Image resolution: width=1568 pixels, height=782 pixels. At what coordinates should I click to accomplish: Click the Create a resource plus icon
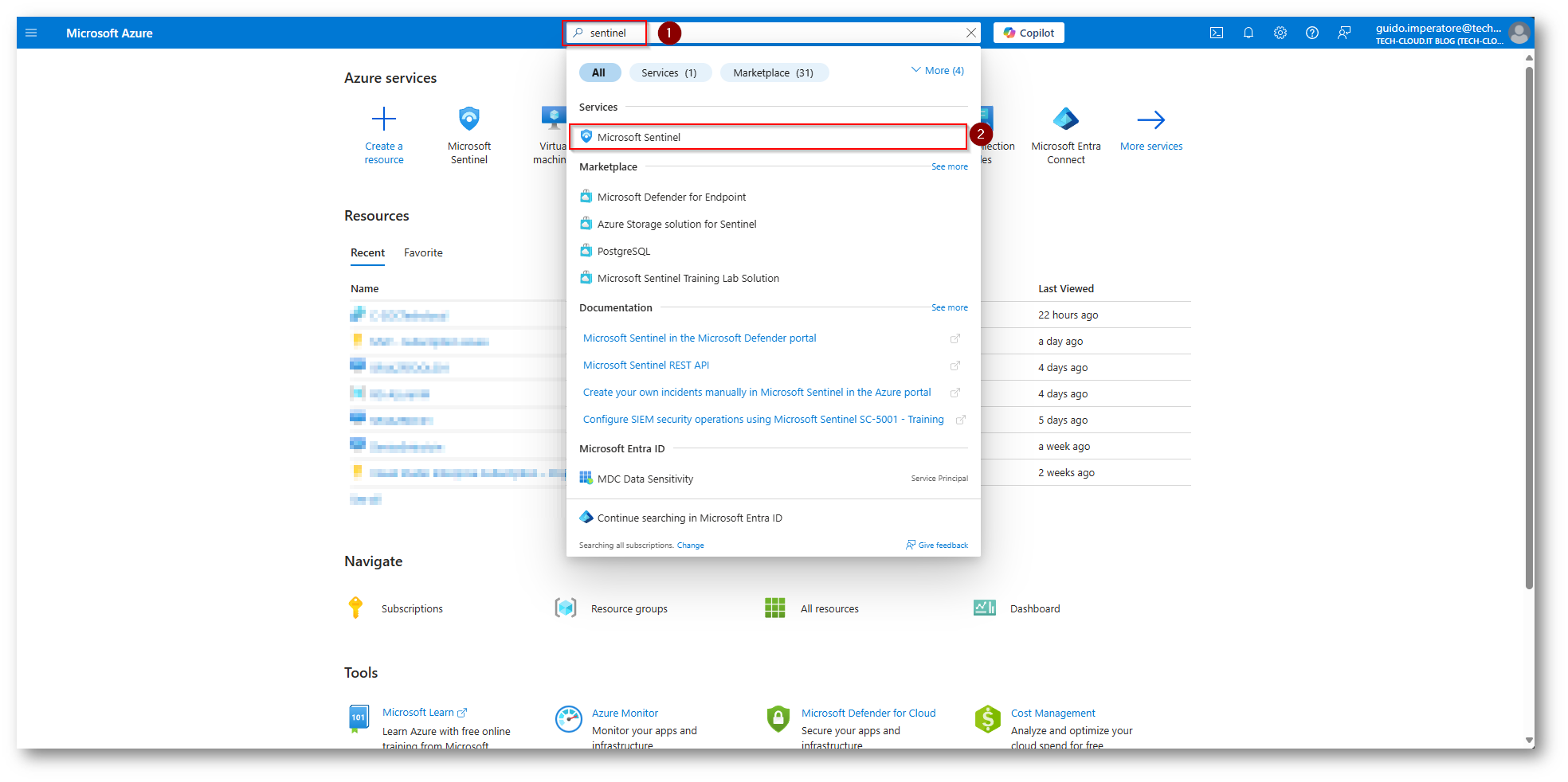[x=384, y=119]
